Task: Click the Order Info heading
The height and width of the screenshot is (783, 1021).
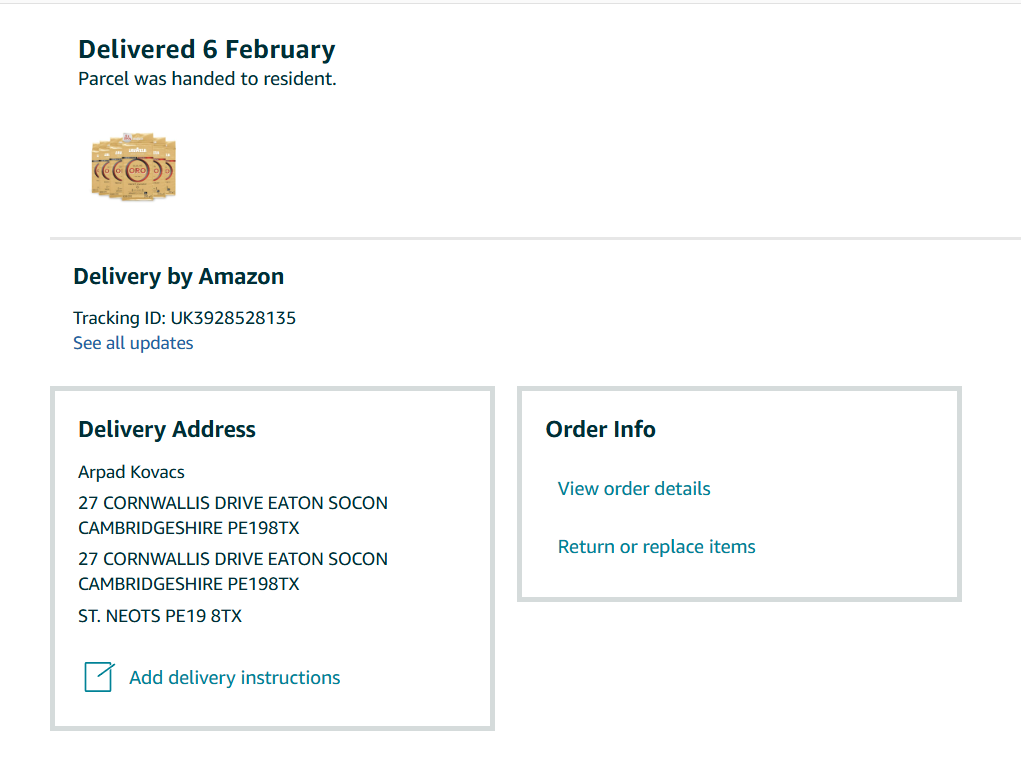Action: (x=600, y=429)
